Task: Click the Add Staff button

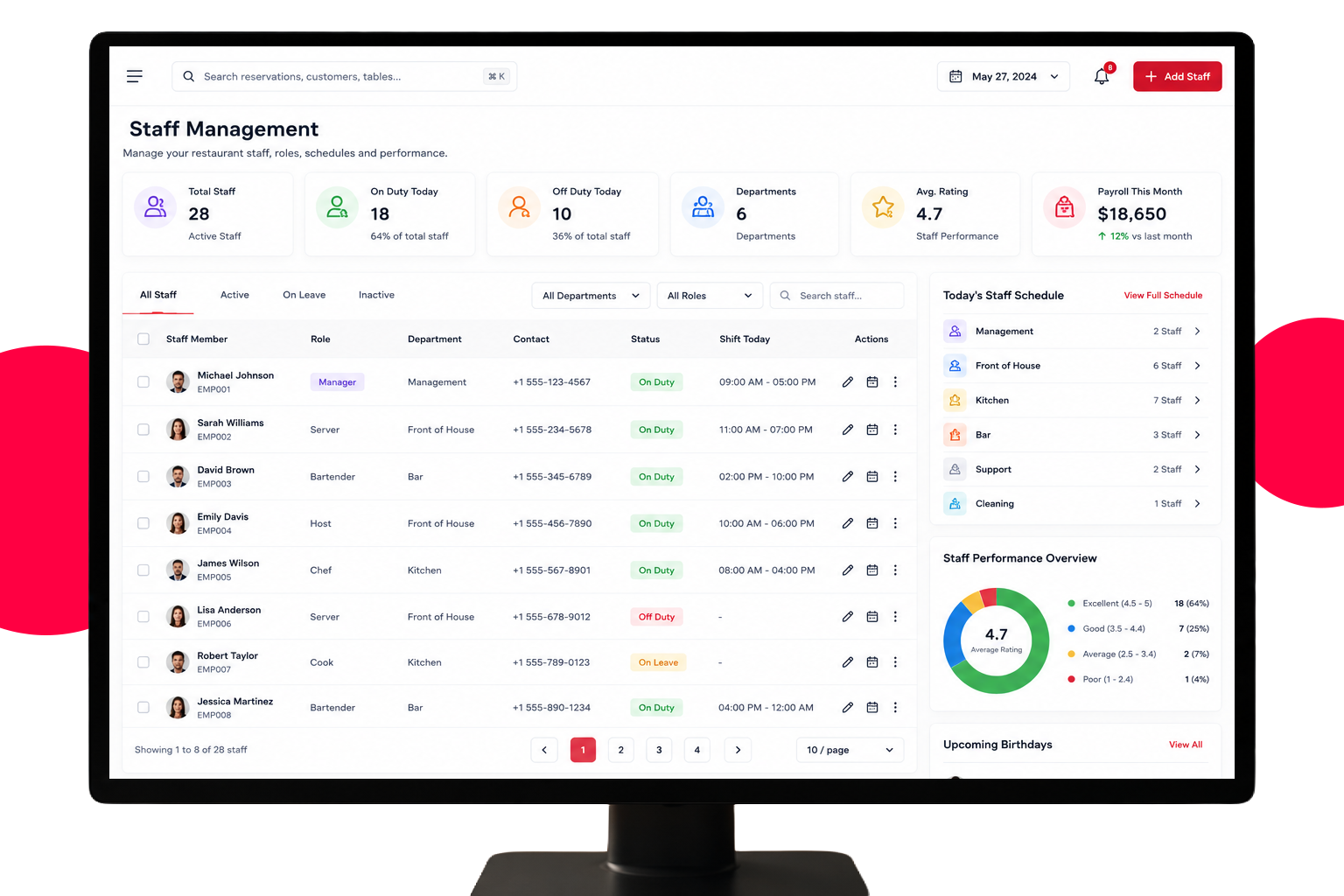Action: click(1178, 76)
